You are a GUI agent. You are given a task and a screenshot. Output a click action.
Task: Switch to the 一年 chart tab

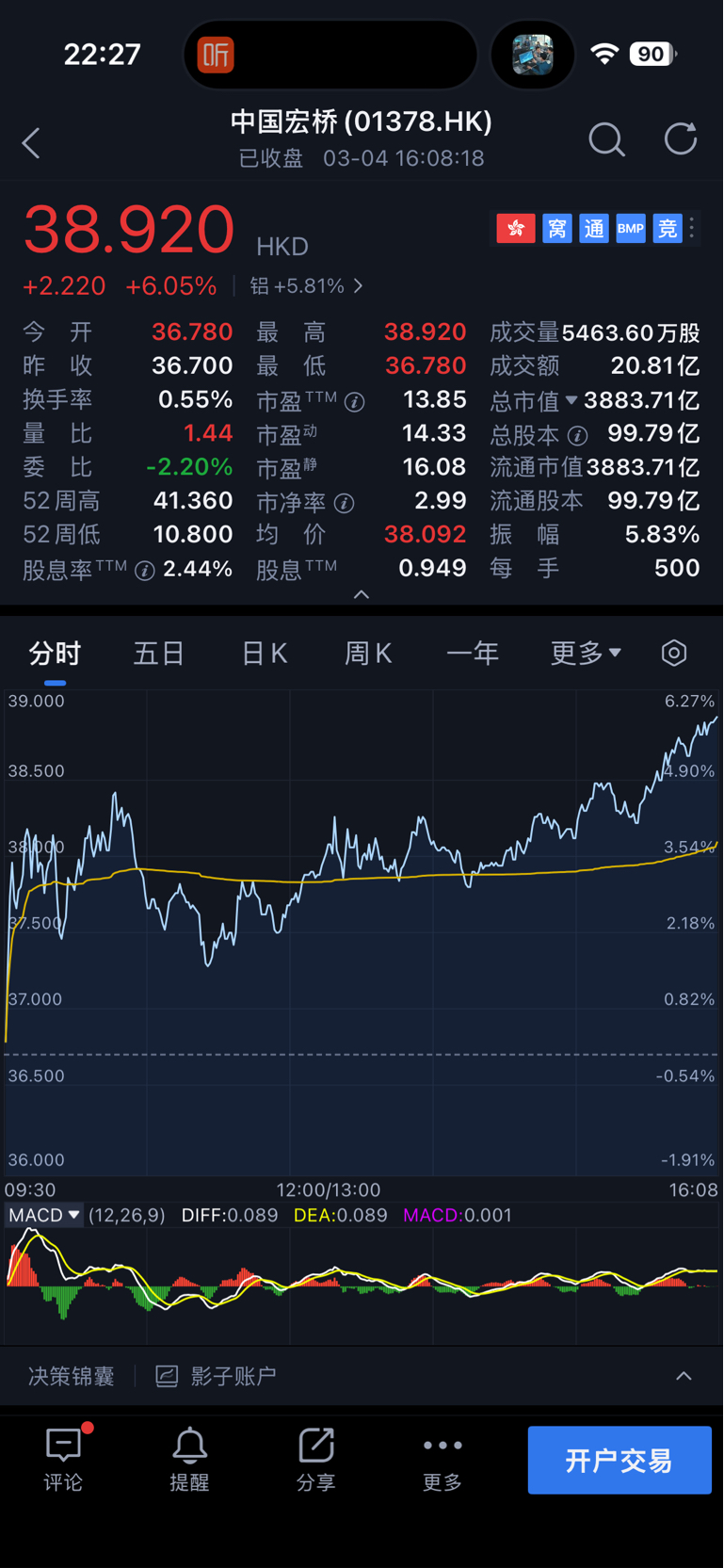[x=473, y=653]
